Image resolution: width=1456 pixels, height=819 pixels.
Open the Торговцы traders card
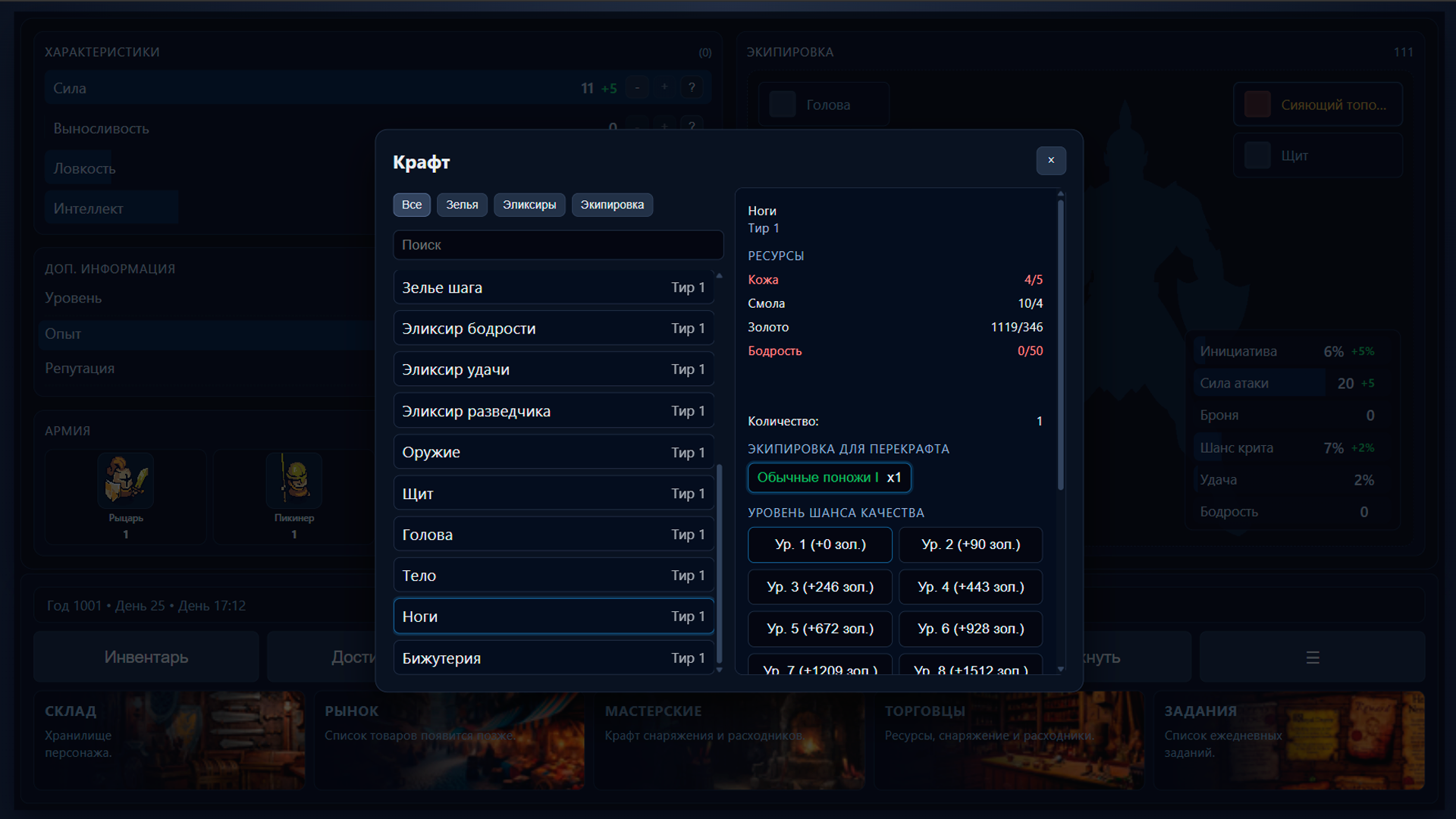pos(1009,739)
